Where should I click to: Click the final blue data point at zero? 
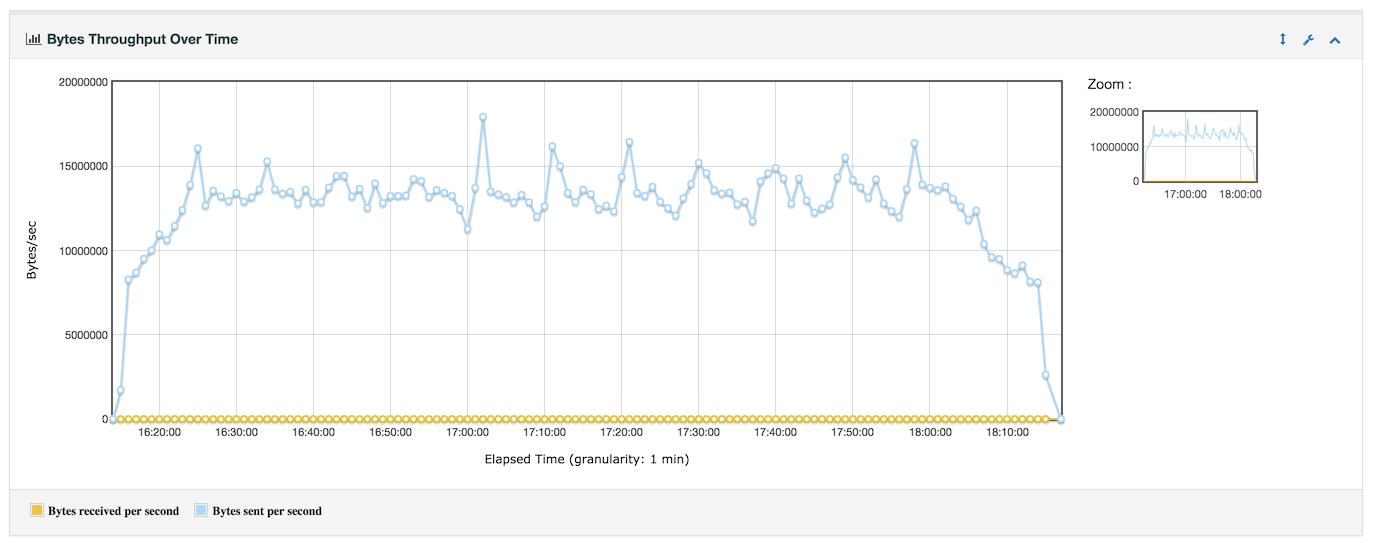1060,419
